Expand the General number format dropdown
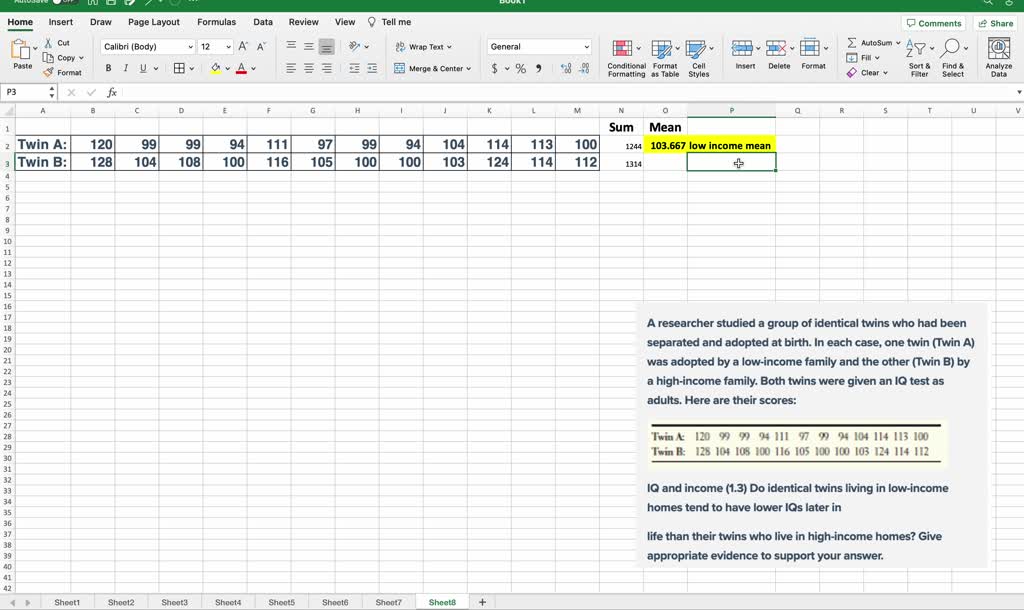 586,47
